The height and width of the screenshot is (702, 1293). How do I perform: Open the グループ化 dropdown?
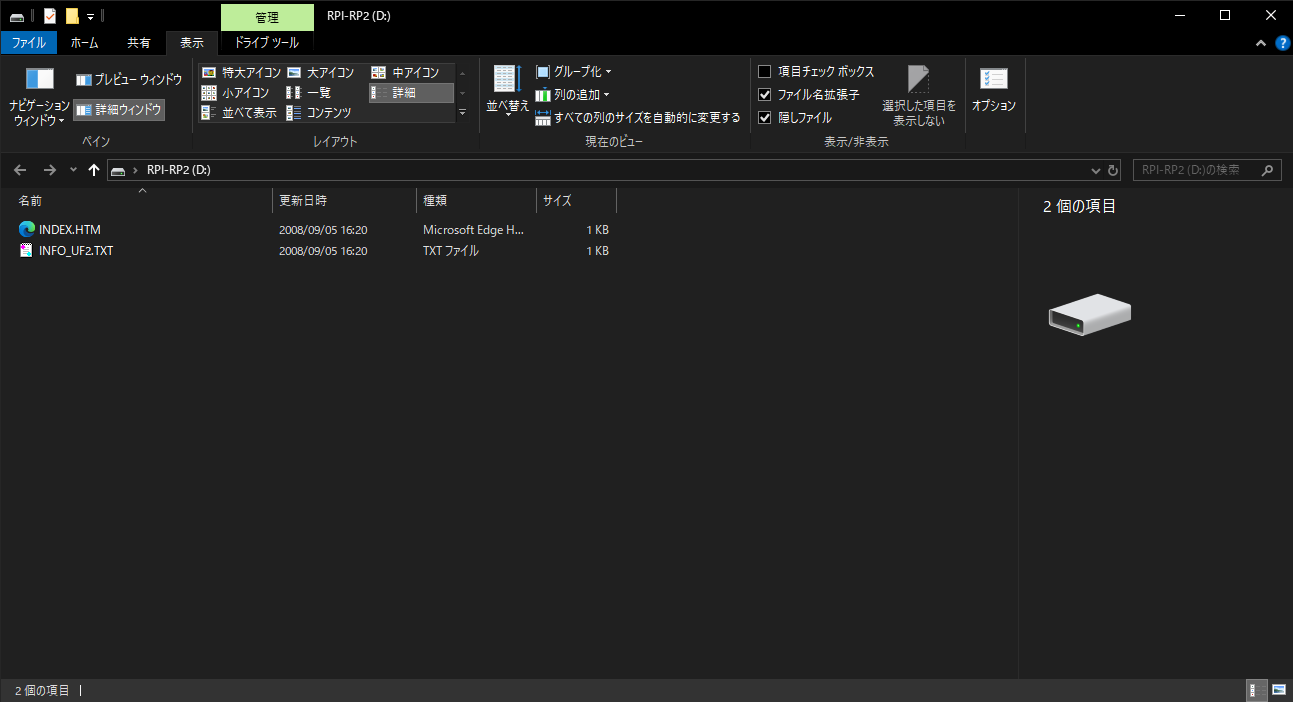[x=574, y=72]
